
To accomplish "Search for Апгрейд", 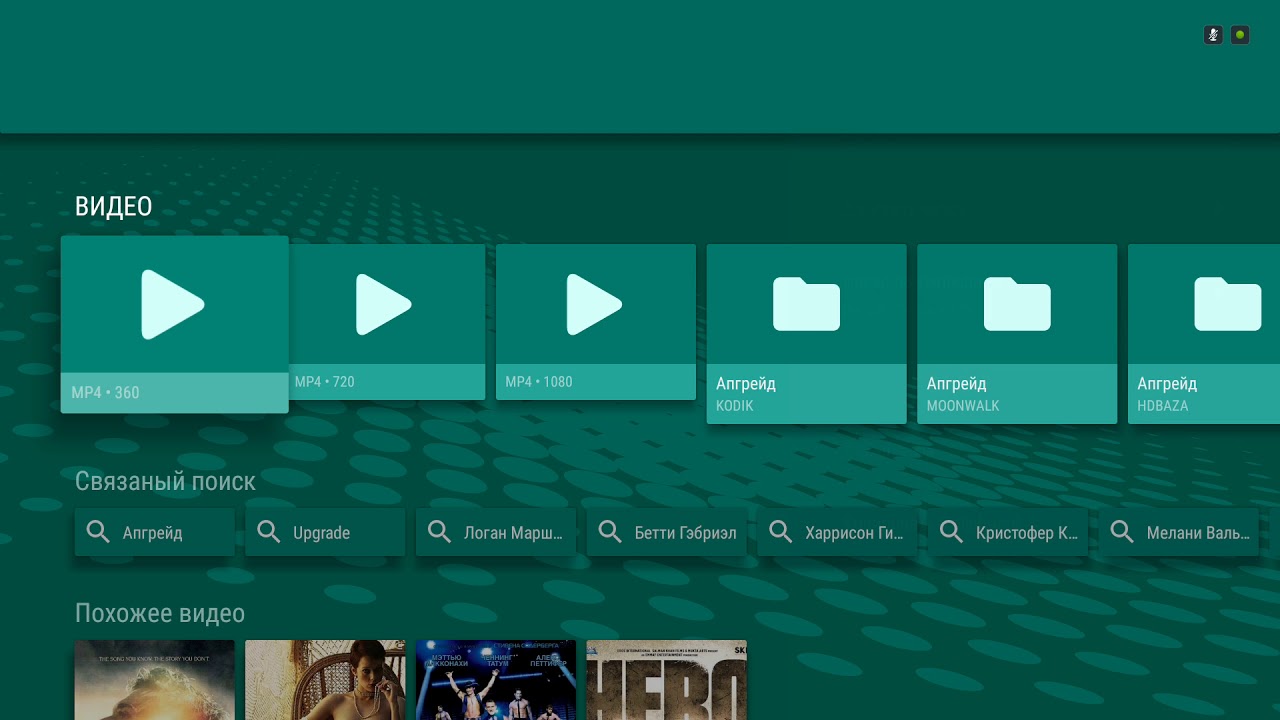I will click(155, 532).
